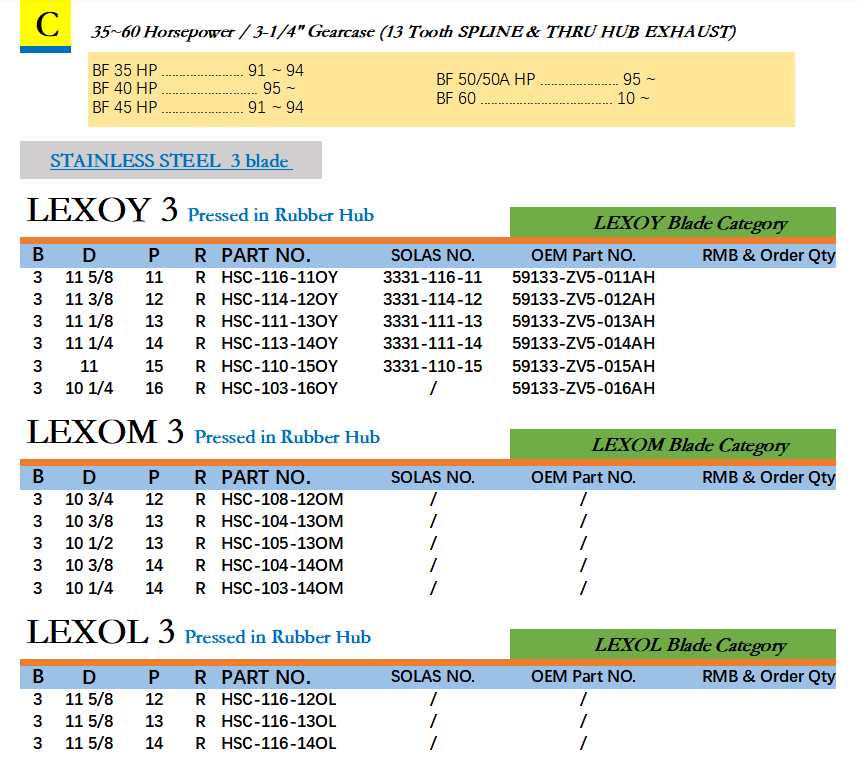Click the LEXOY Blade Category banner

[x=673, y=222]
